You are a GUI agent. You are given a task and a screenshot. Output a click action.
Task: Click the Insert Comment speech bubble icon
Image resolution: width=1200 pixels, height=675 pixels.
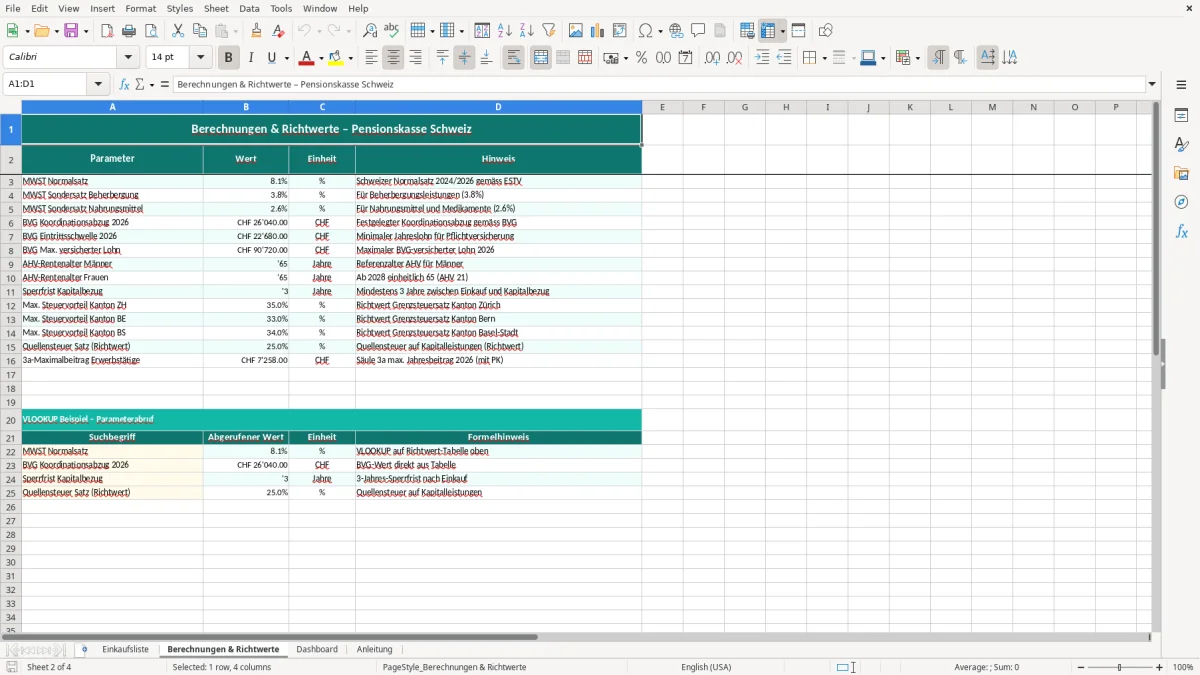[x=698, y=31]
